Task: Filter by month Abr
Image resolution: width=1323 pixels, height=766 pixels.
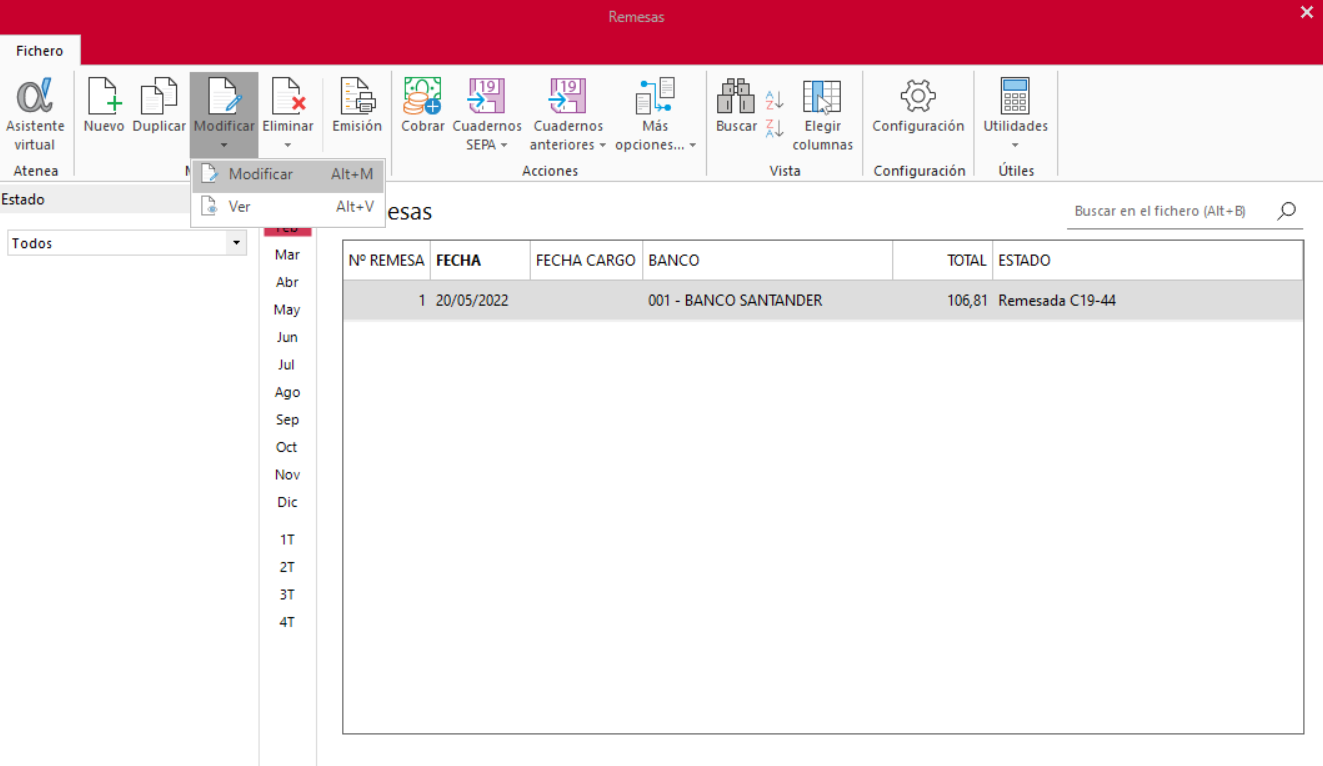Action: 287,282
